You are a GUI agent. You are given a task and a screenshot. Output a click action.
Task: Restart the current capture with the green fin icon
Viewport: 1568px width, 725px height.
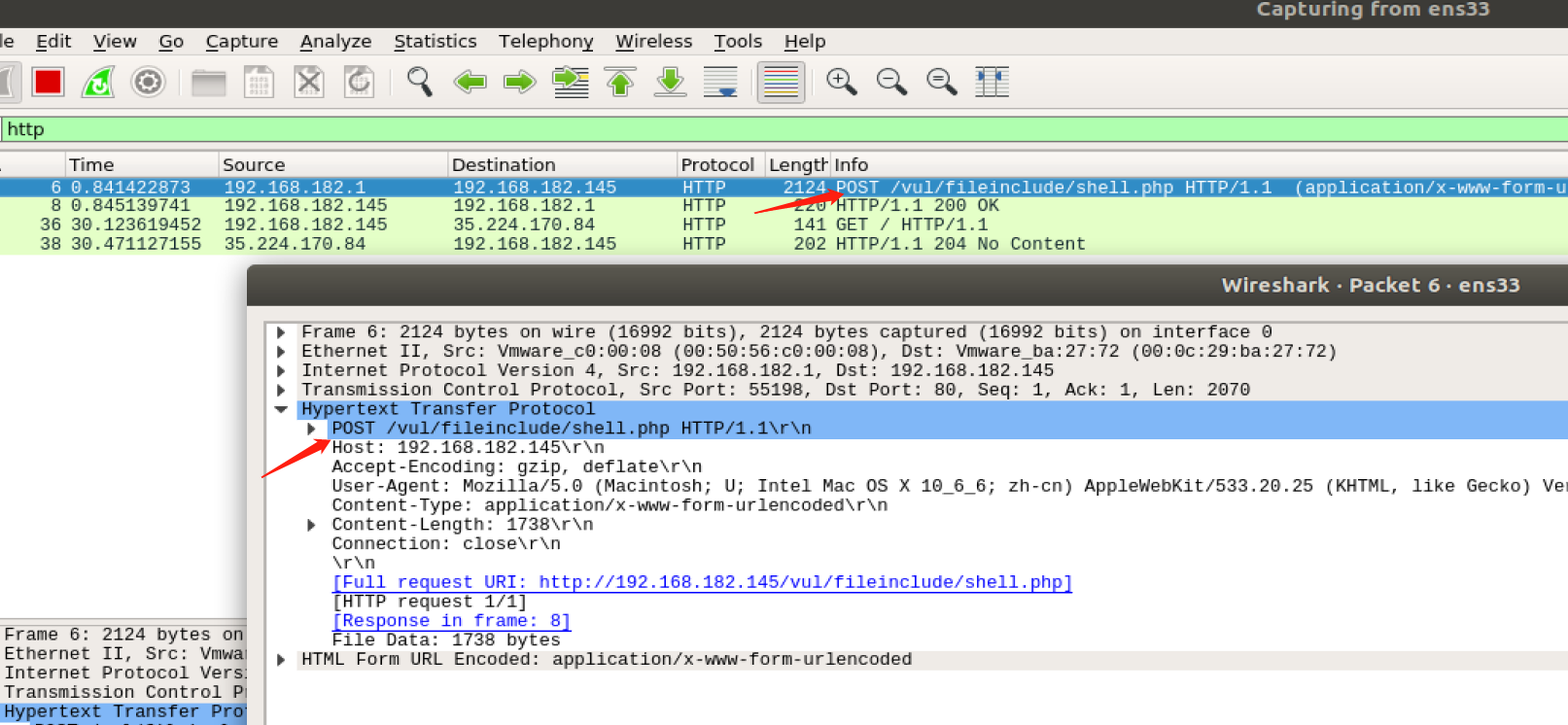(x=98, y=82)
